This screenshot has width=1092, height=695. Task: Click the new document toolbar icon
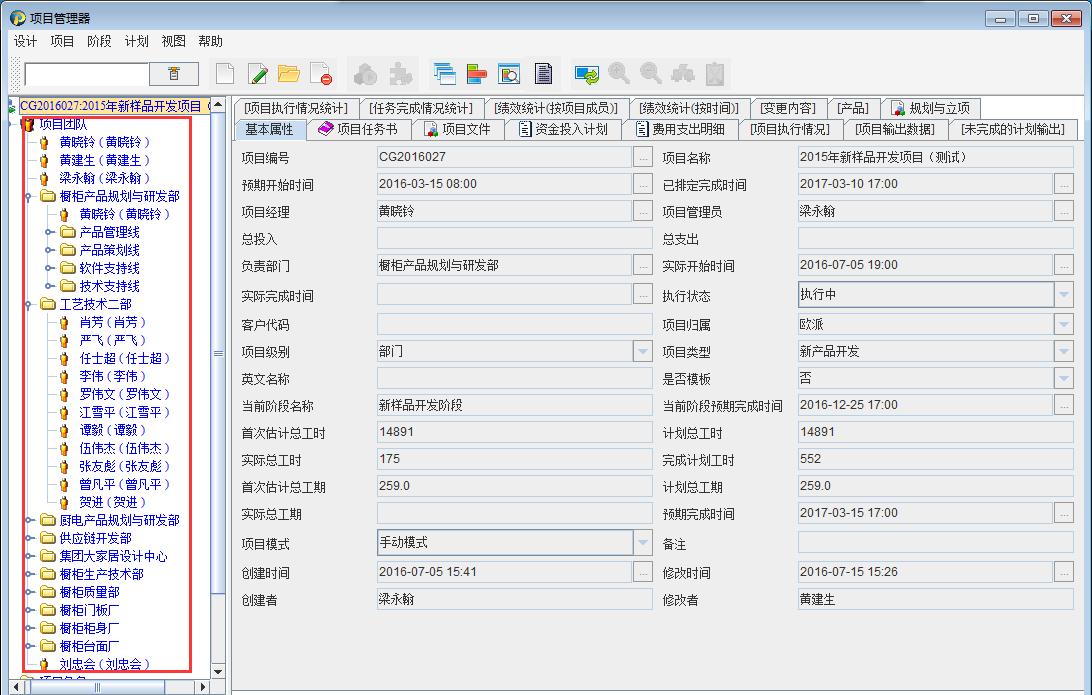click(226, 73)
